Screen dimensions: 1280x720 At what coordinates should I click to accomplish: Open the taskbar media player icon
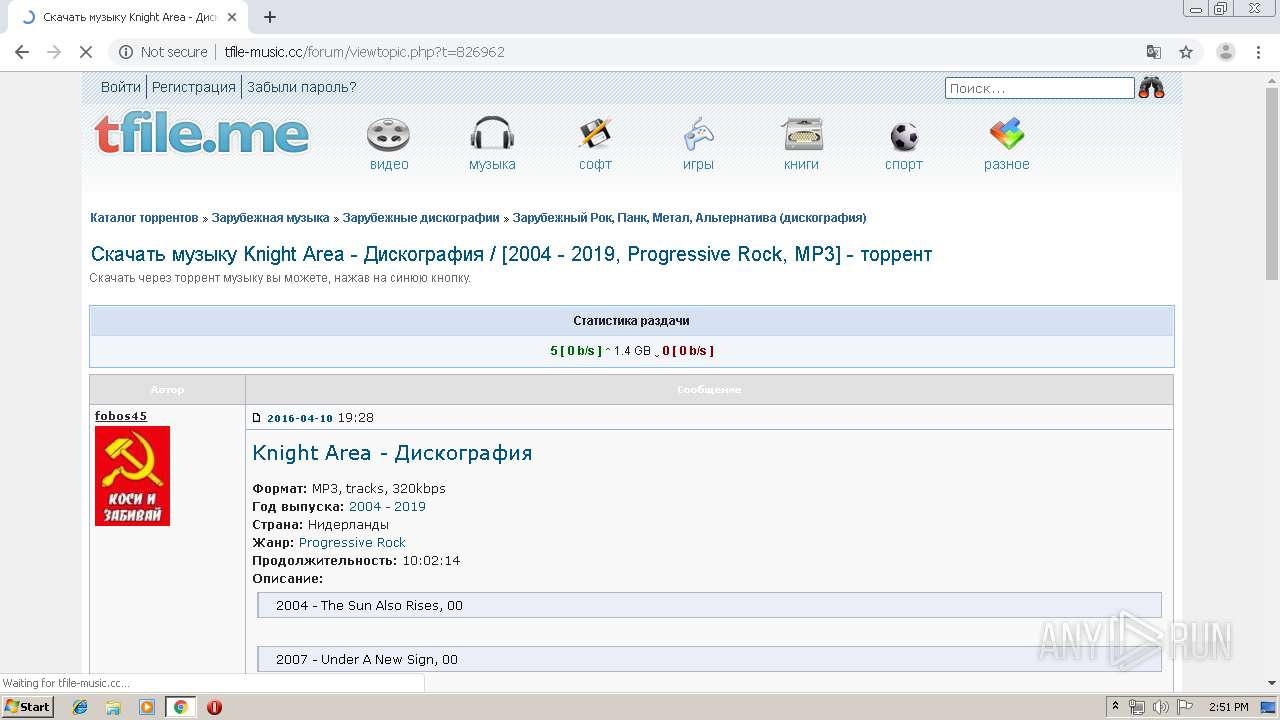(147, 707)
